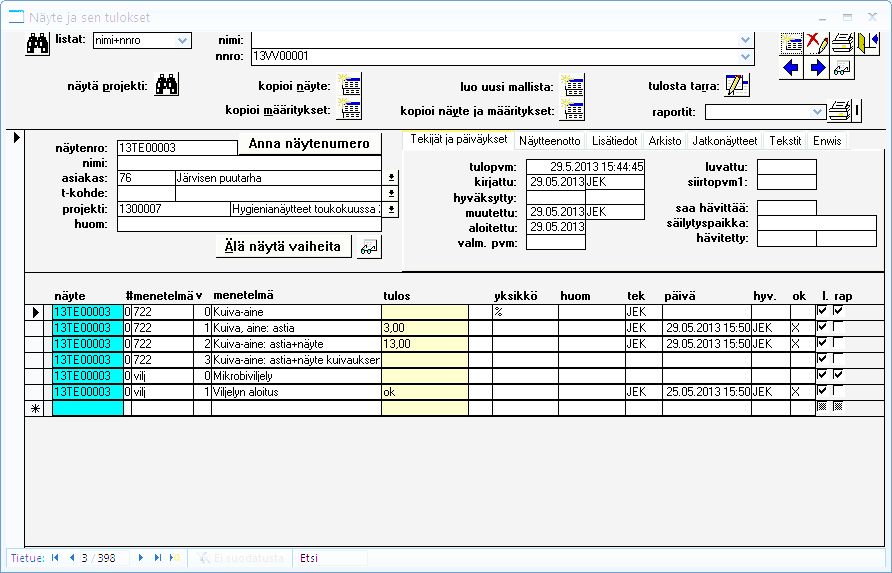Click the kopioi näyte icon
This screenshot has width=892, height=573.
click(x=351, y=85)
